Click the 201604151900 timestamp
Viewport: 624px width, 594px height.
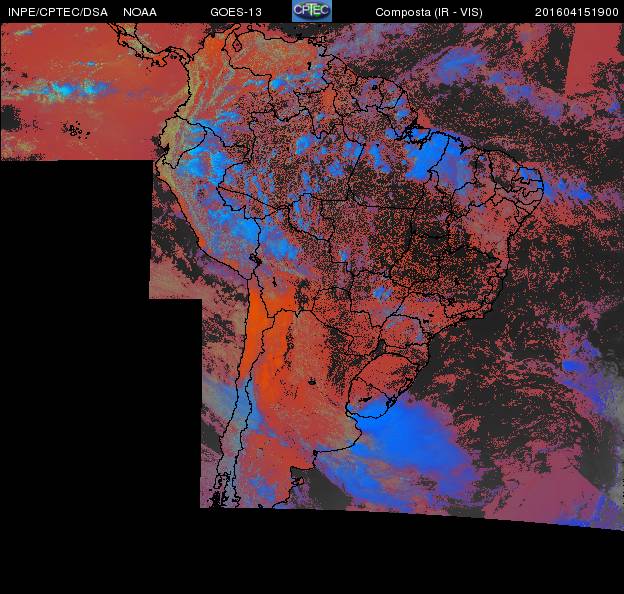(x=577, y=12)
